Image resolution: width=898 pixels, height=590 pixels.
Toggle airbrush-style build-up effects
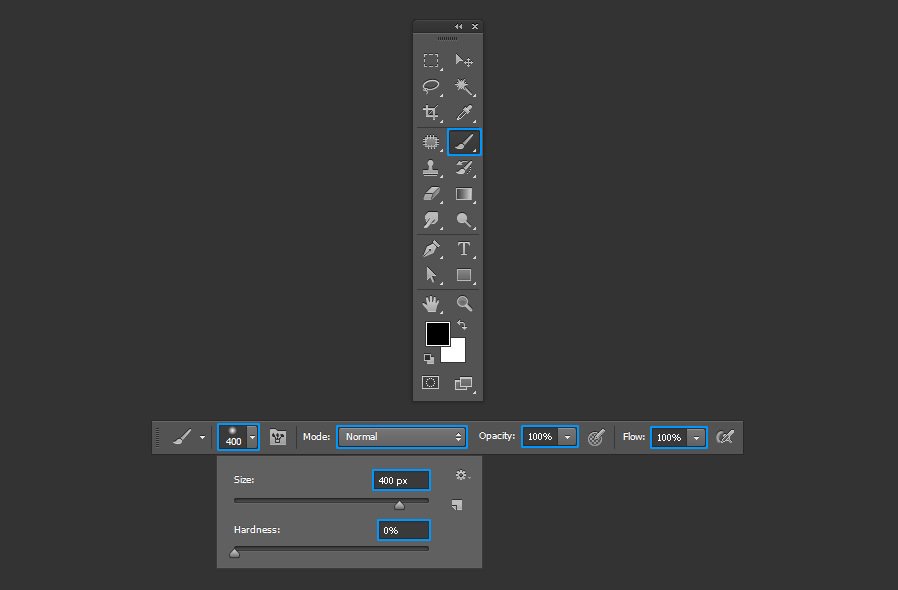725,438
